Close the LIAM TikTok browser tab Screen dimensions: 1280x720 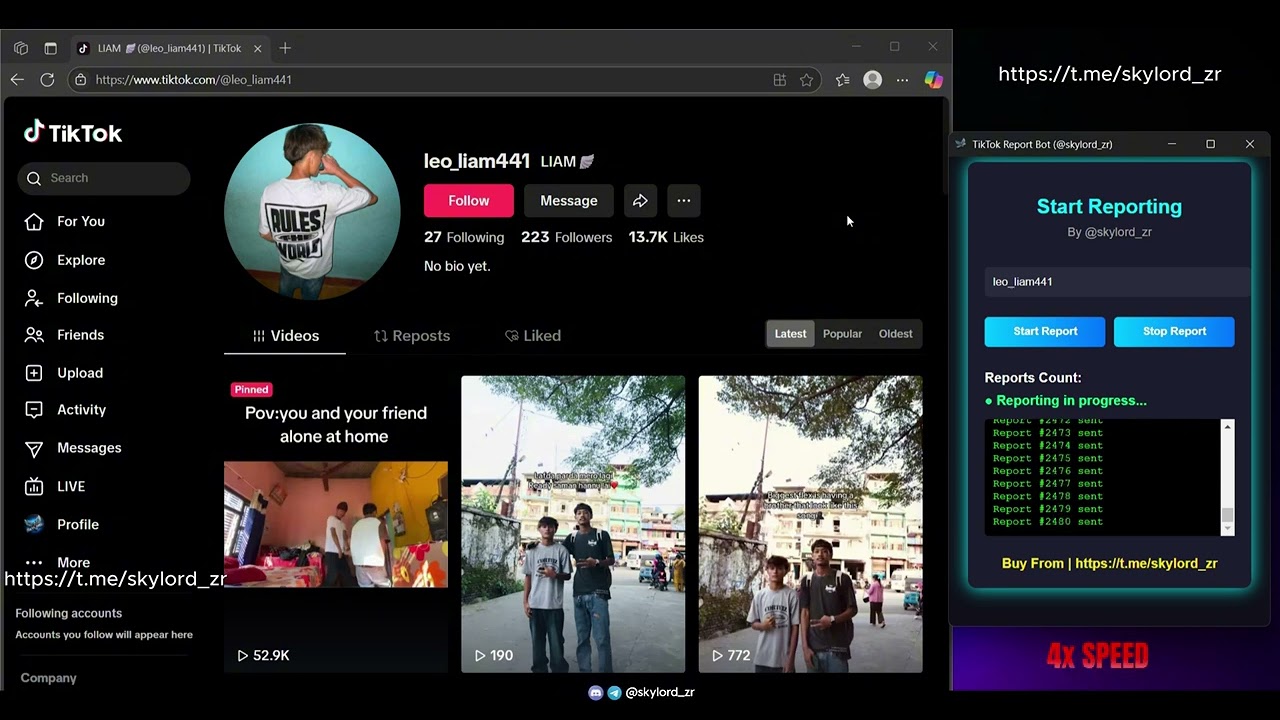[x=257, y=48]
